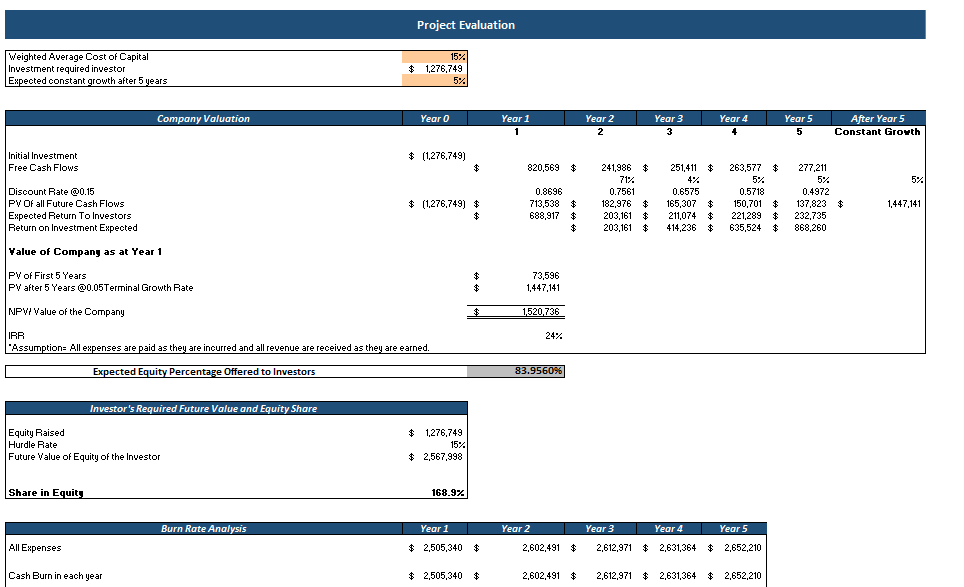
Task: Select the Year 3 column header
Action: click(x=667, y=118)
